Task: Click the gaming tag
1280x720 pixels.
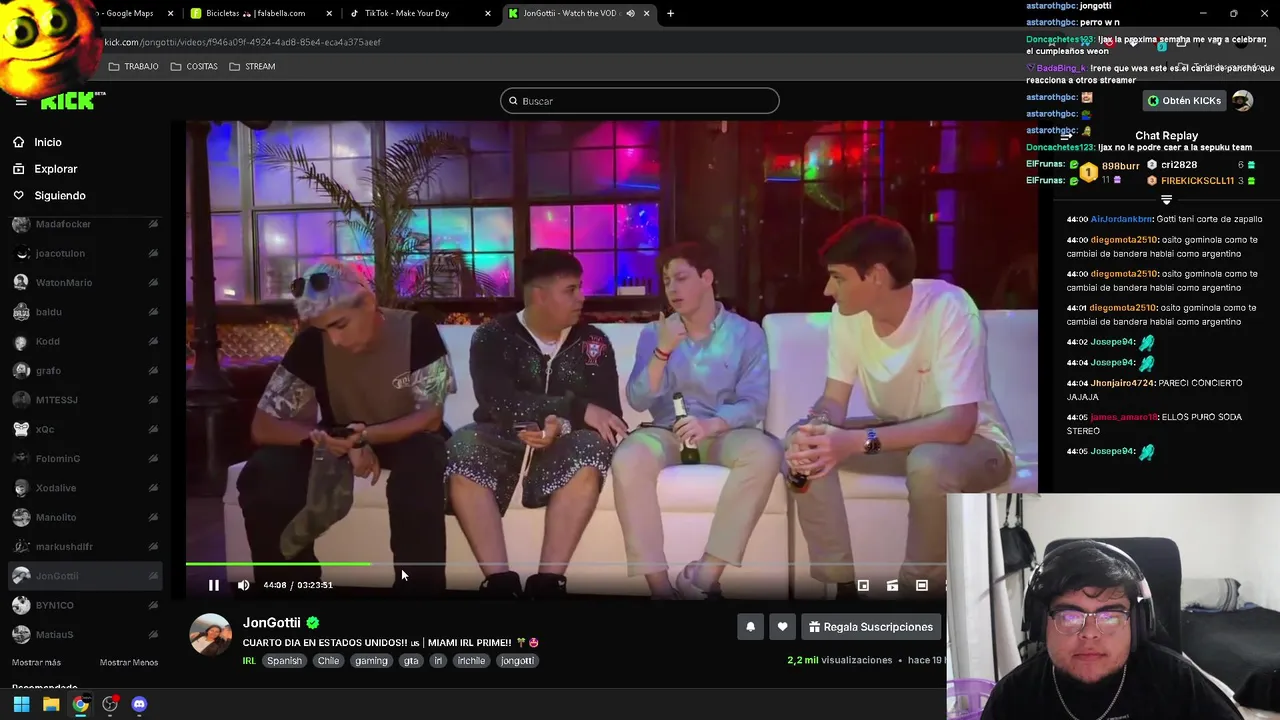Action: coord(371,661)
